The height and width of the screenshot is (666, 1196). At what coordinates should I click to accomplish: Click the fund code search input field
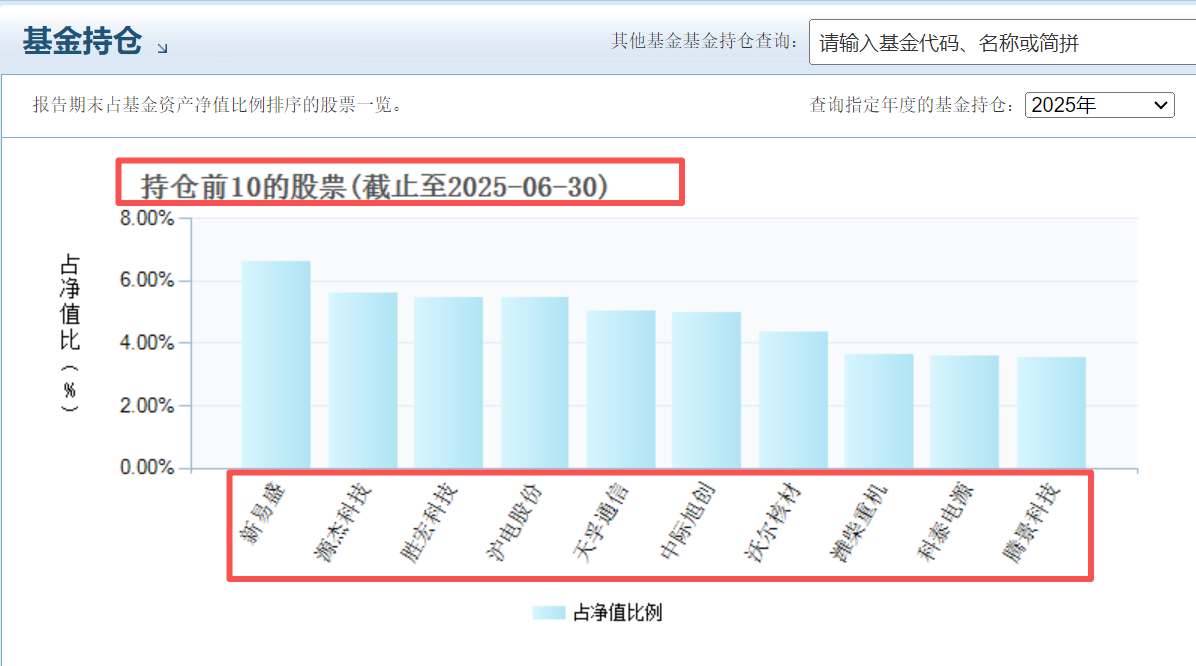click(1002, 43)
